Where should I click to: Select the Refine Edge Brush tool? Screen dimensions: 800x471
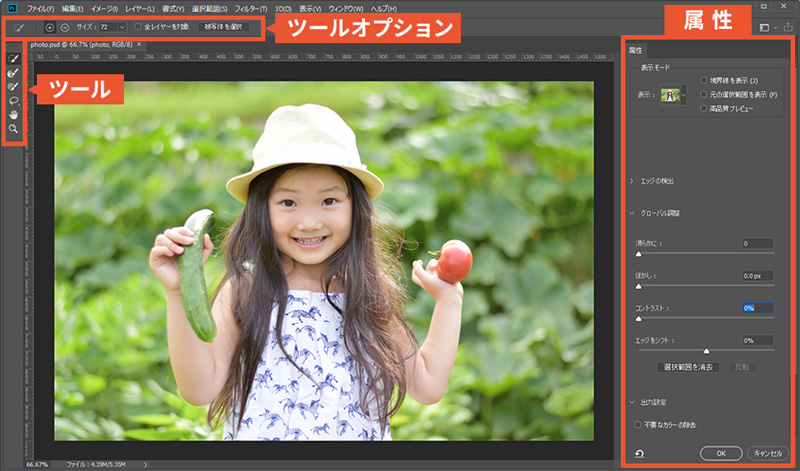point(13,73)
